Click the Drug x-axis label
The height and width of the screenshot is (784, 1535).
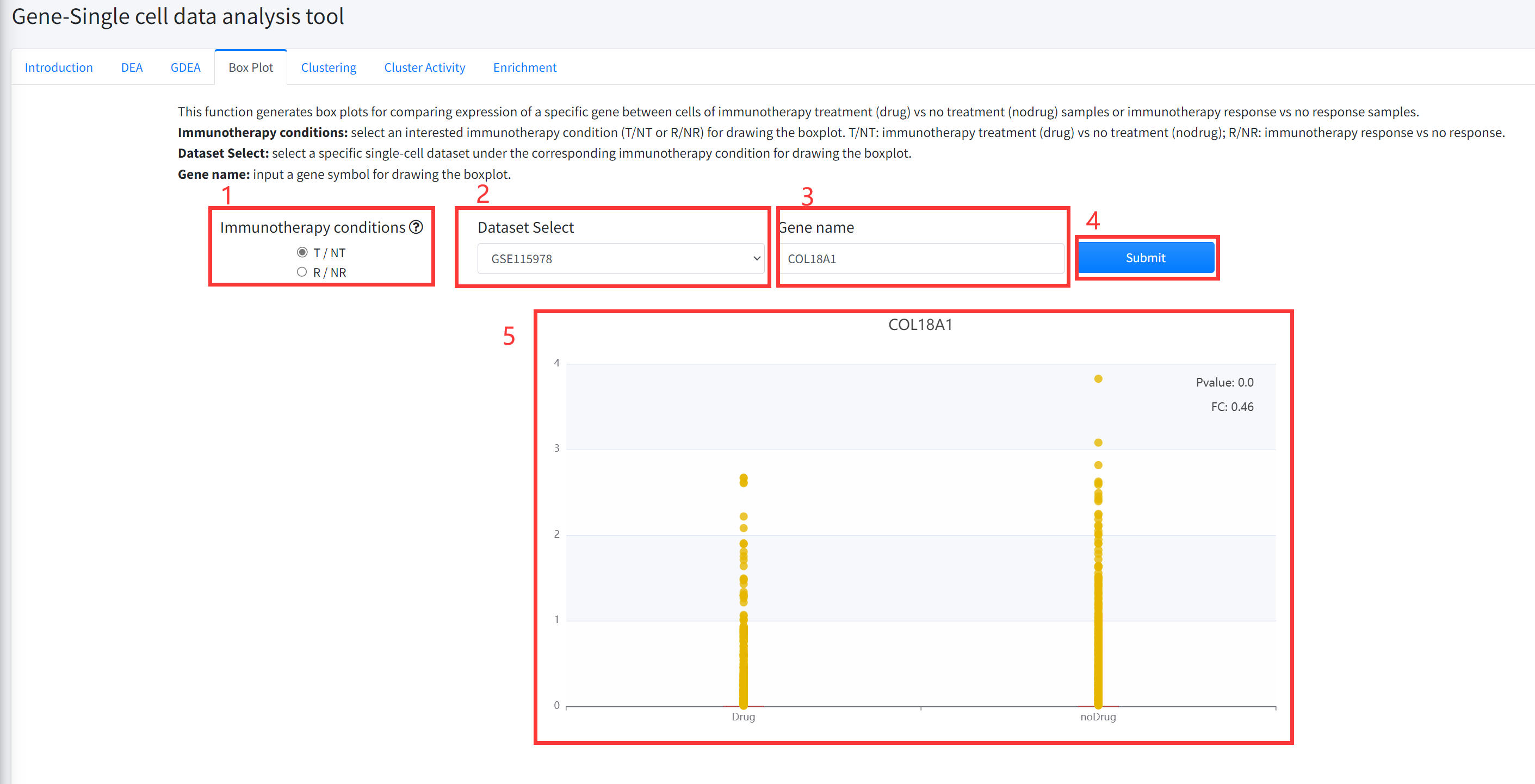(743, 717)
